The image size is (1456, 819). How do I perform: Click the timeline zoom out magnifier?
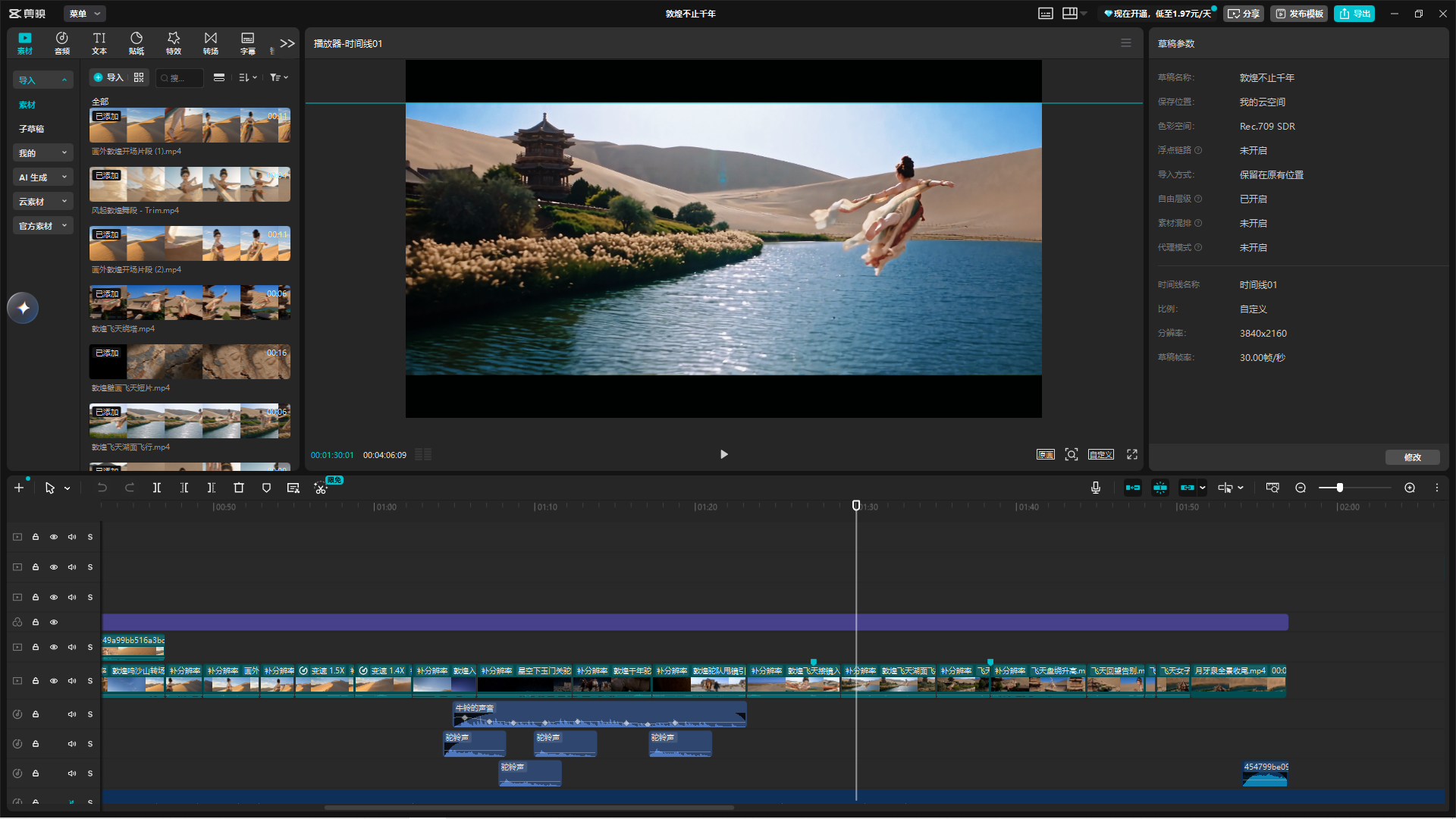(x=1301, y=488)
